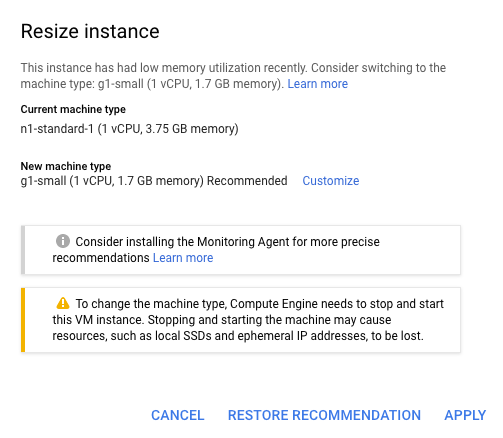Click the yellow warning triangle icon
The height and width of the screenshot is (438, 503).
(63, 303)
